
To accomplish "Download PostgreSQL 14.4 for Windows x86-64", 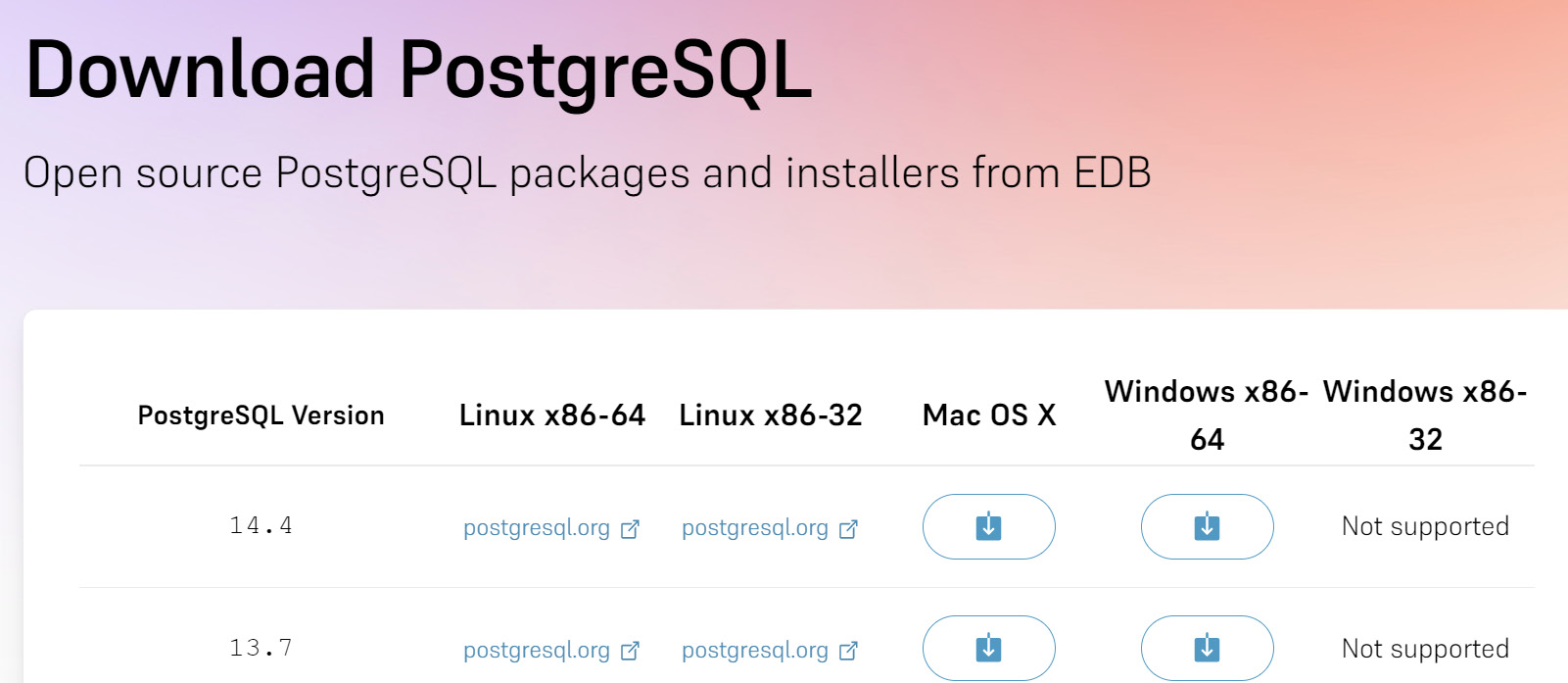I will (x=1207, y=526).
